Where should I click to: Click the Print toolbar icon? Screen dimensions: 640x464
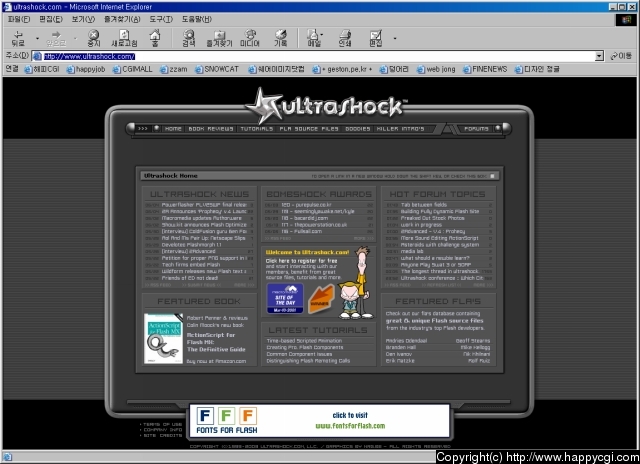(x=345, y=38)
